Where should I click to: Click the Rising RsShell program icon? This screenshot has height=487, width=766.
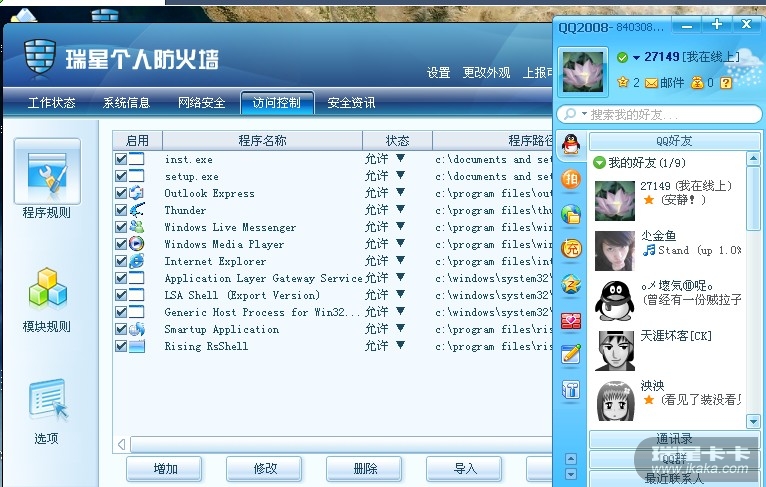[136, 346]
